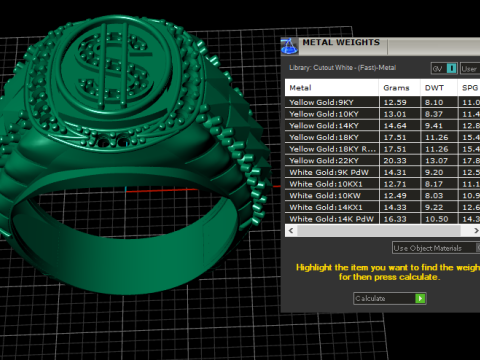Click the left arrow of horizontal scrollbar
Viewport: 480px width, 360px height.
(291, 230)
